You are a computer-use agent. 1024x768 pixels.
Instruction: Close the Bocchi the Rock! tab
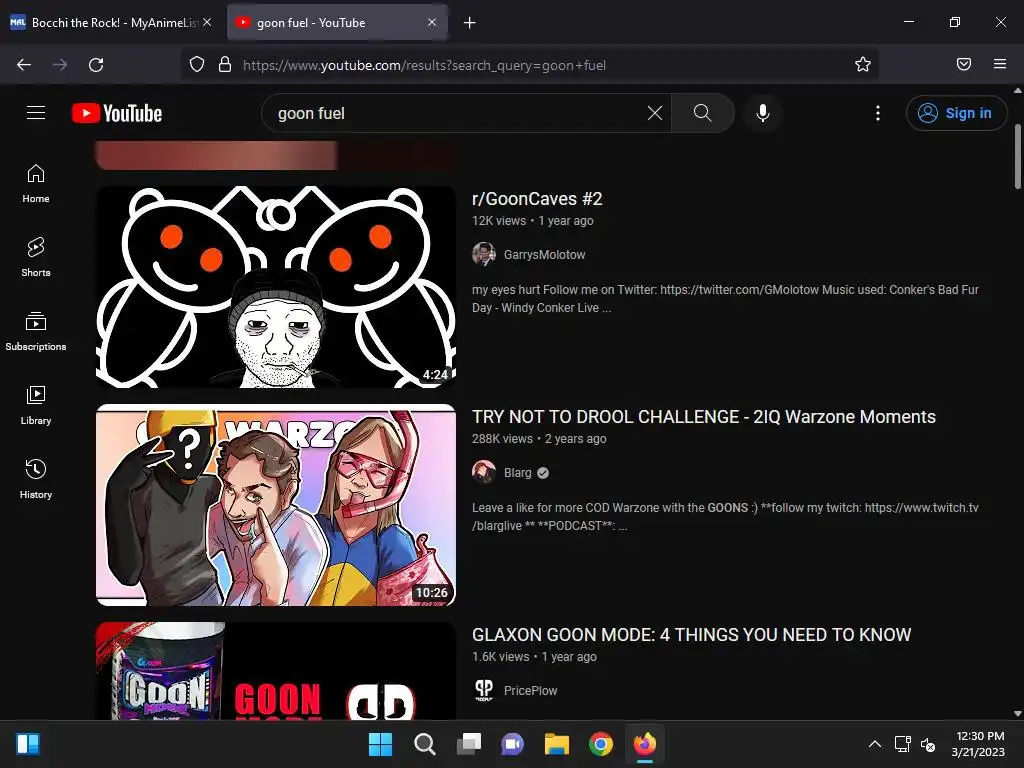point(207,22)
